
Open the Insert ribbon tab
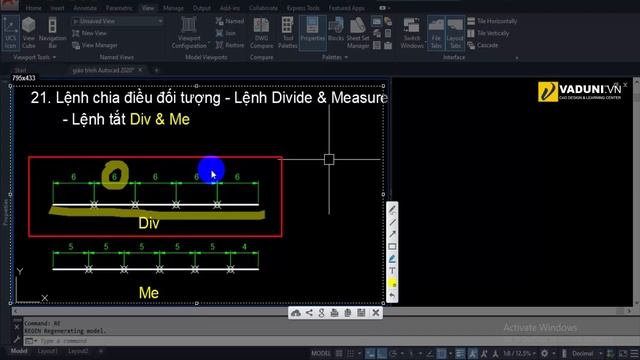pos(57,8)
